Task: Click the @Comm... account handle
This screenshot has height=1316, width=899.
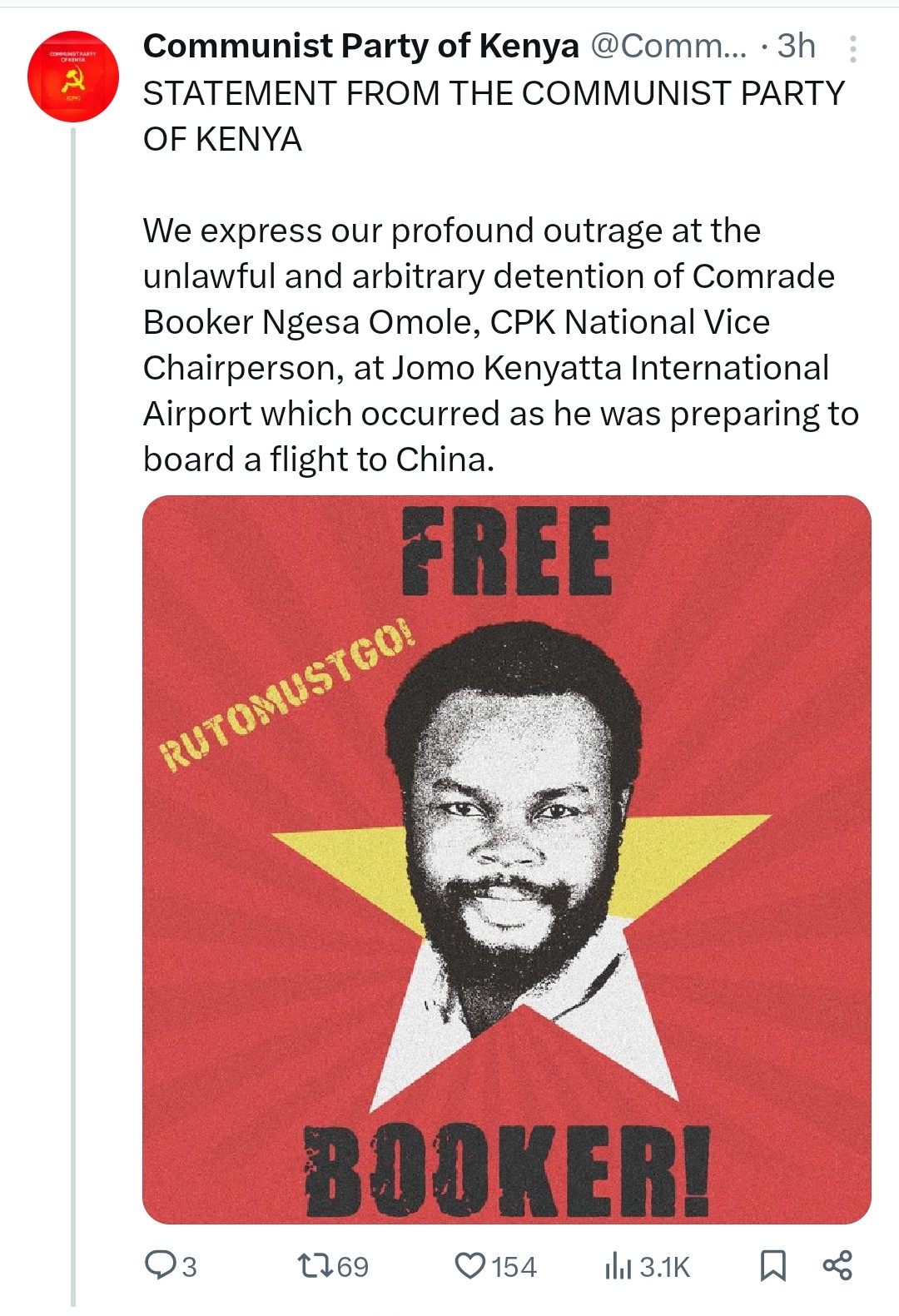Action: [668, 47]
